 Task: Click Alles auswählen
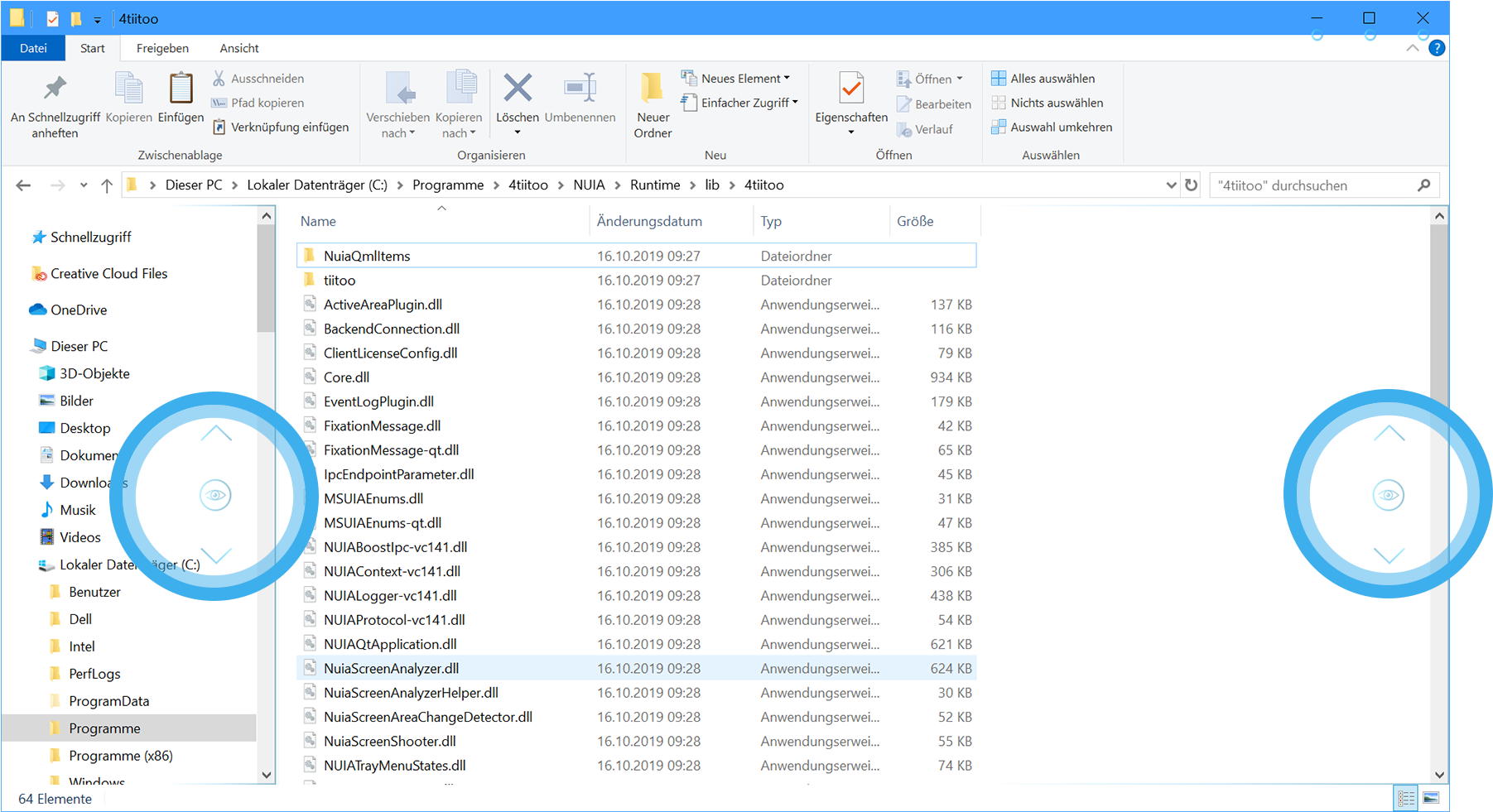(x=1043, y=79)
